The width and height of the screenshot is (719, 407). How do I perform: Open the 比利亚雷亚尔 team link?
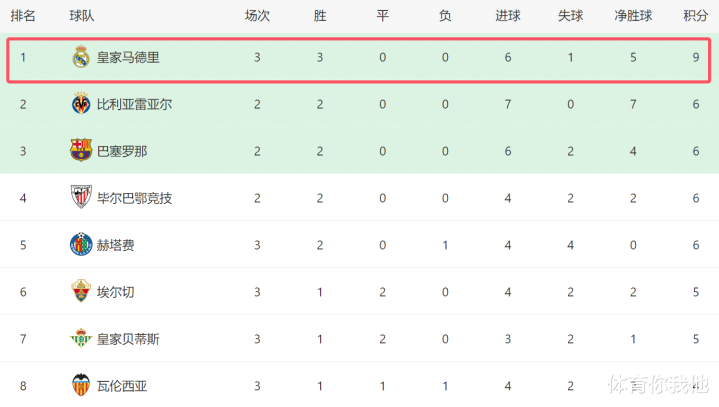click(x=134, y=104)
